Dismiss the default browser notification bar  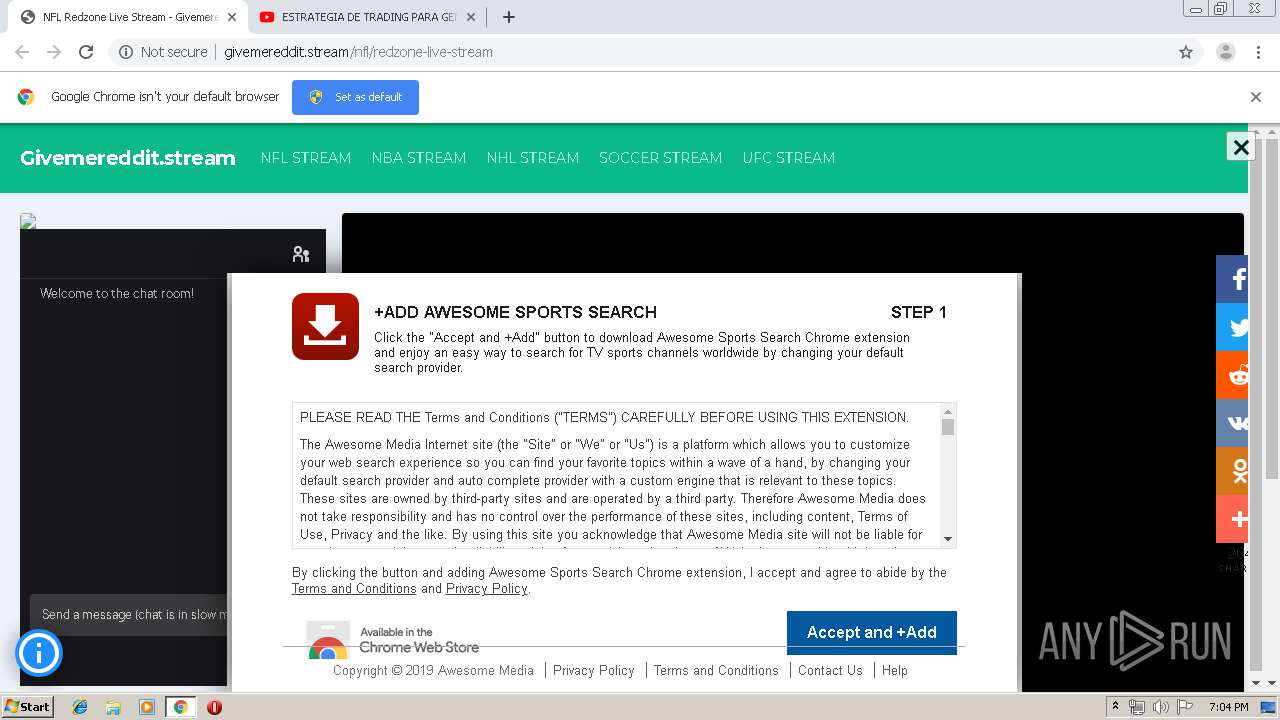coord(1255,97)
